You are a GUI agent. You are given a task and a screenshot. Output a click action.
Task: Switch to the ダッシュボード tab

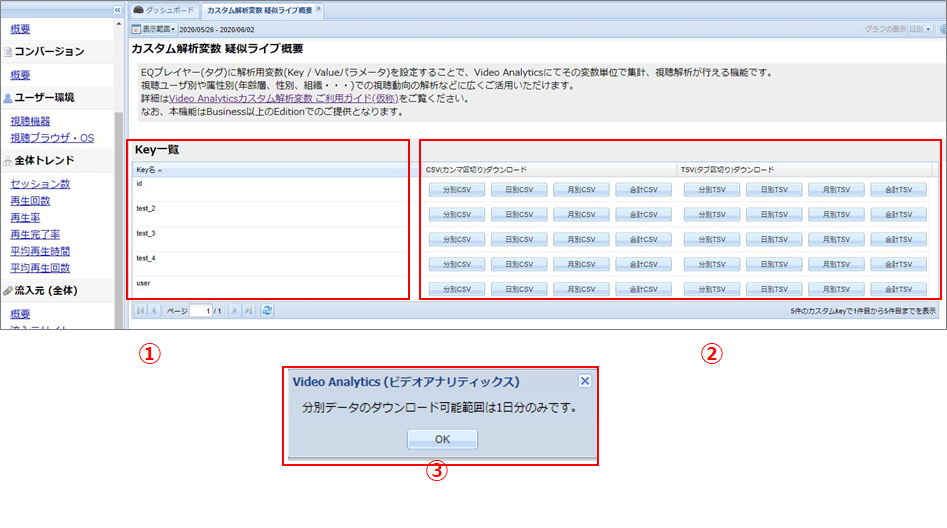[164, 10]
